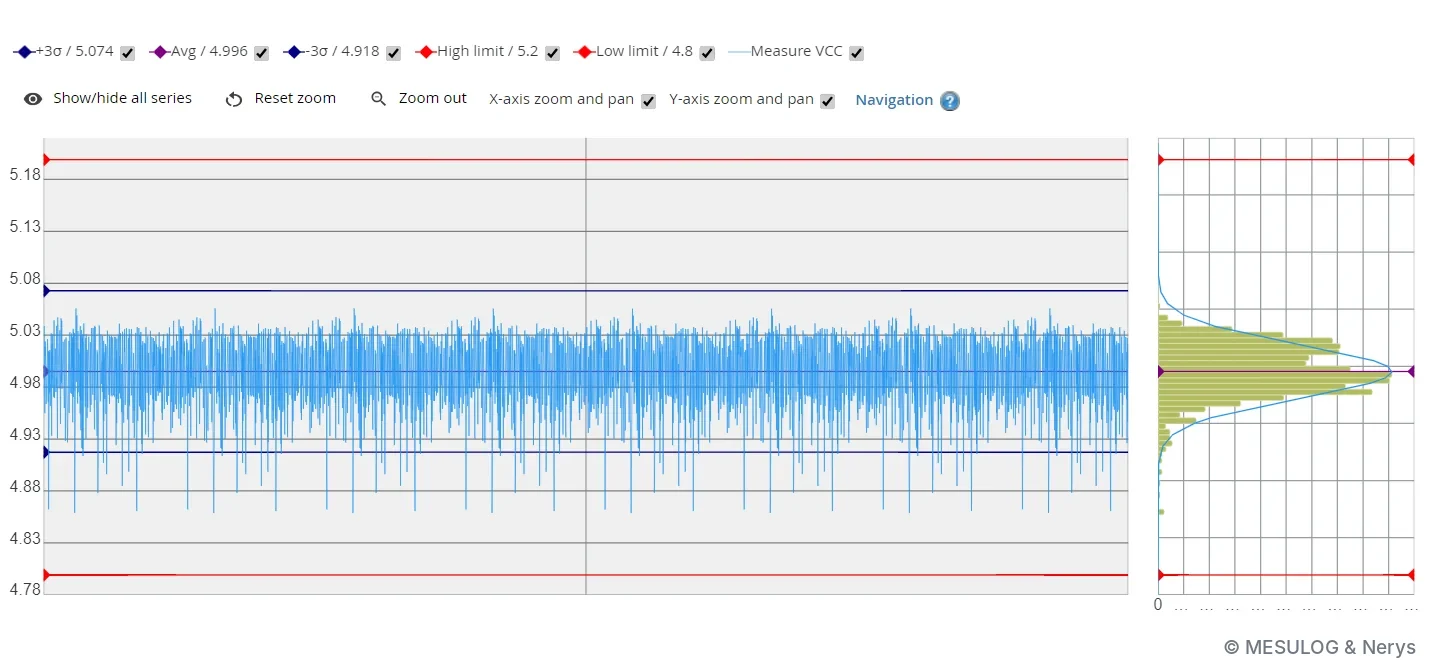1433x666 pixels.
Task: Disable X-axis zoom and pan checkbox
Action: coord(648,101)
